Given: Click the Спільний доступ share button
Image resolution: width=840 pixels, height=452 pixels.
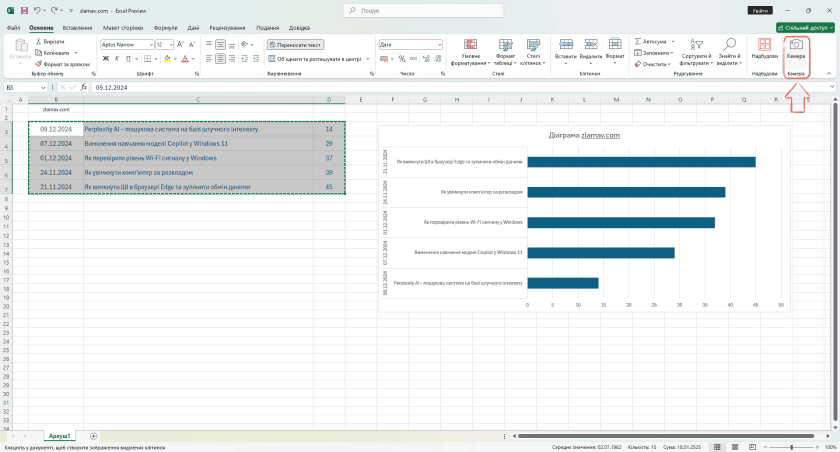Looking at the screenshot, I should (805, 27).
